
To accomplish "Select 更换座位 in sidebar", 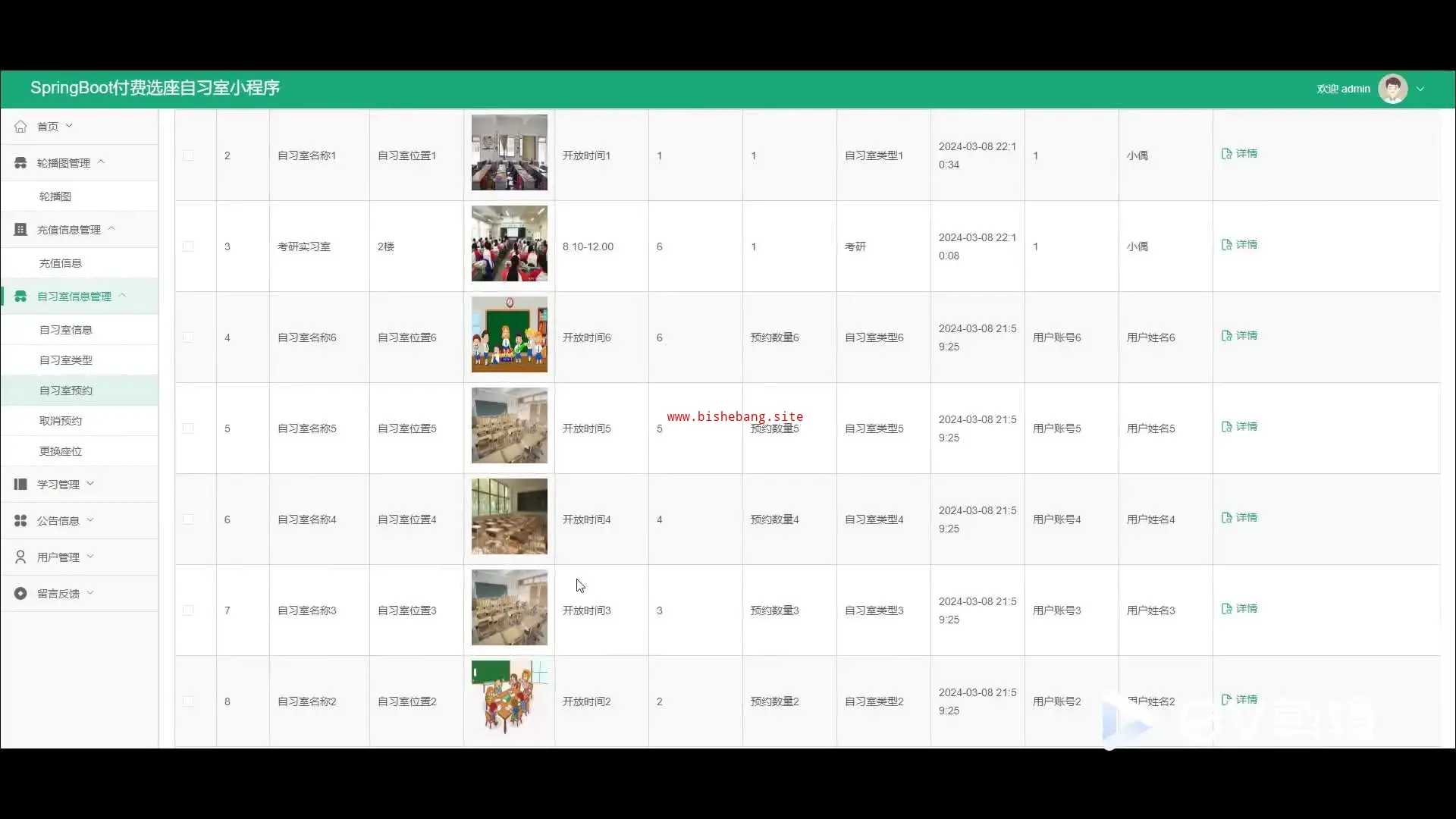I will pyautogui.click(x=61, y=451).
